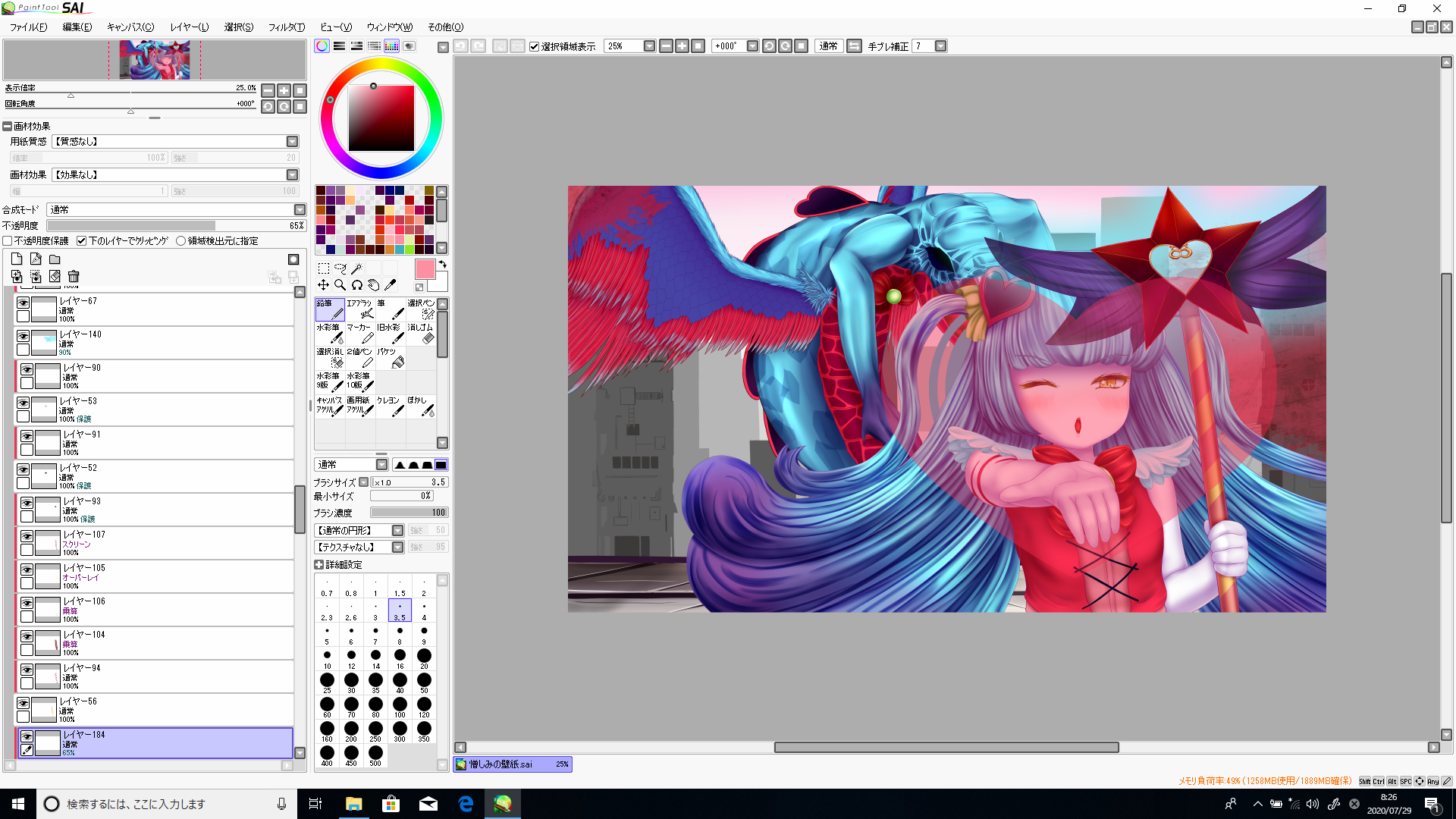Clear the layer with eraser icon
The width and height of the screenshot is (1456, 819).
pyautogui.click(x=55, y=277)
